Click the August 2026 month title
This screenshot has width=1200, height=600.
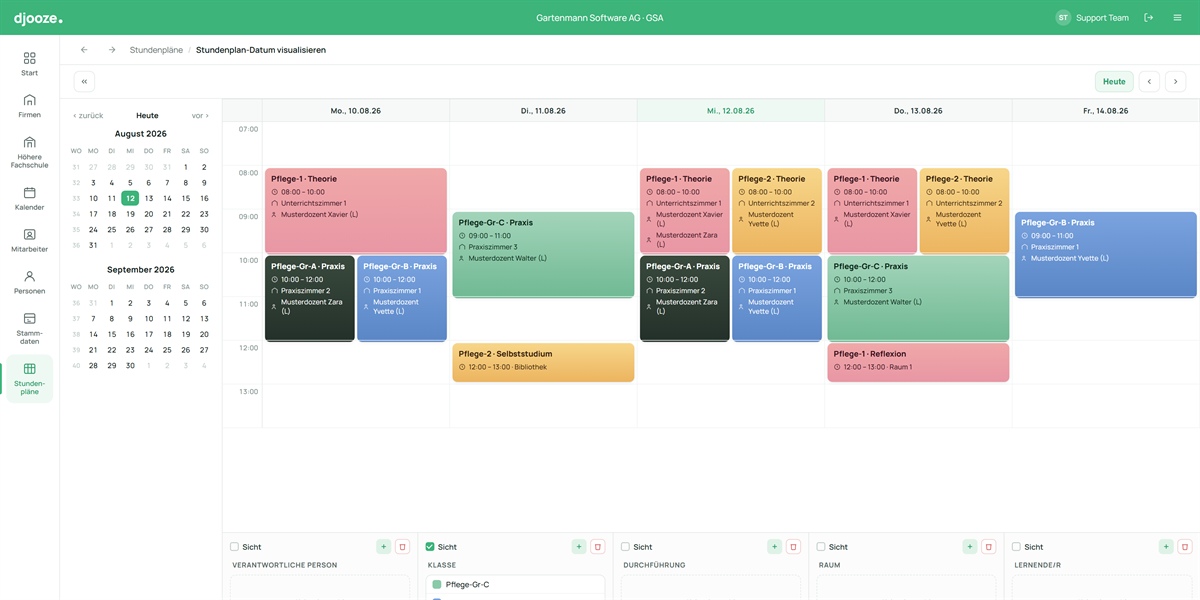point(141,134)
